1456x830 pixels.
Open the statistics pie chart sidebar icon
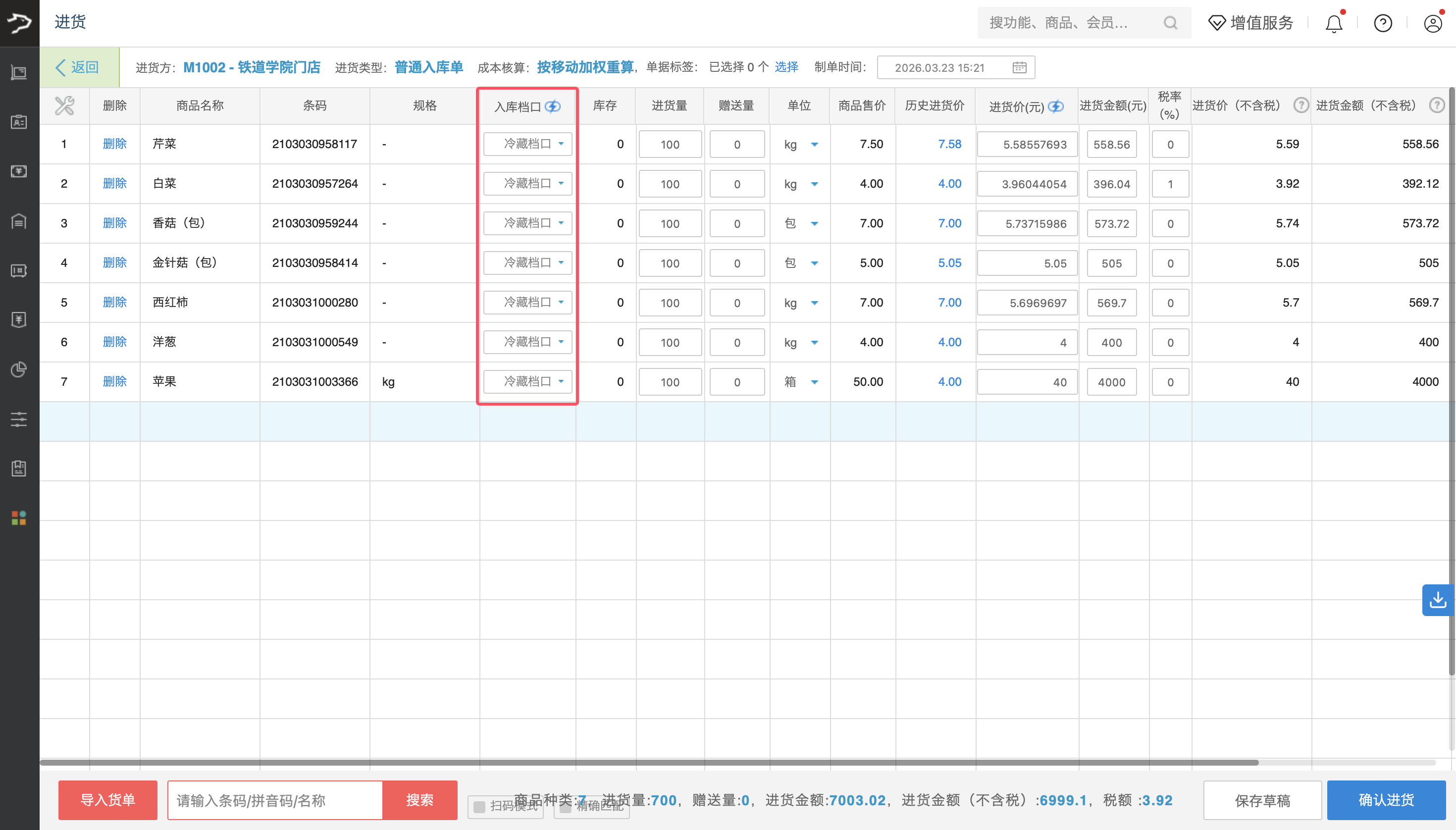pyautogui.click(x=19, y=369)
